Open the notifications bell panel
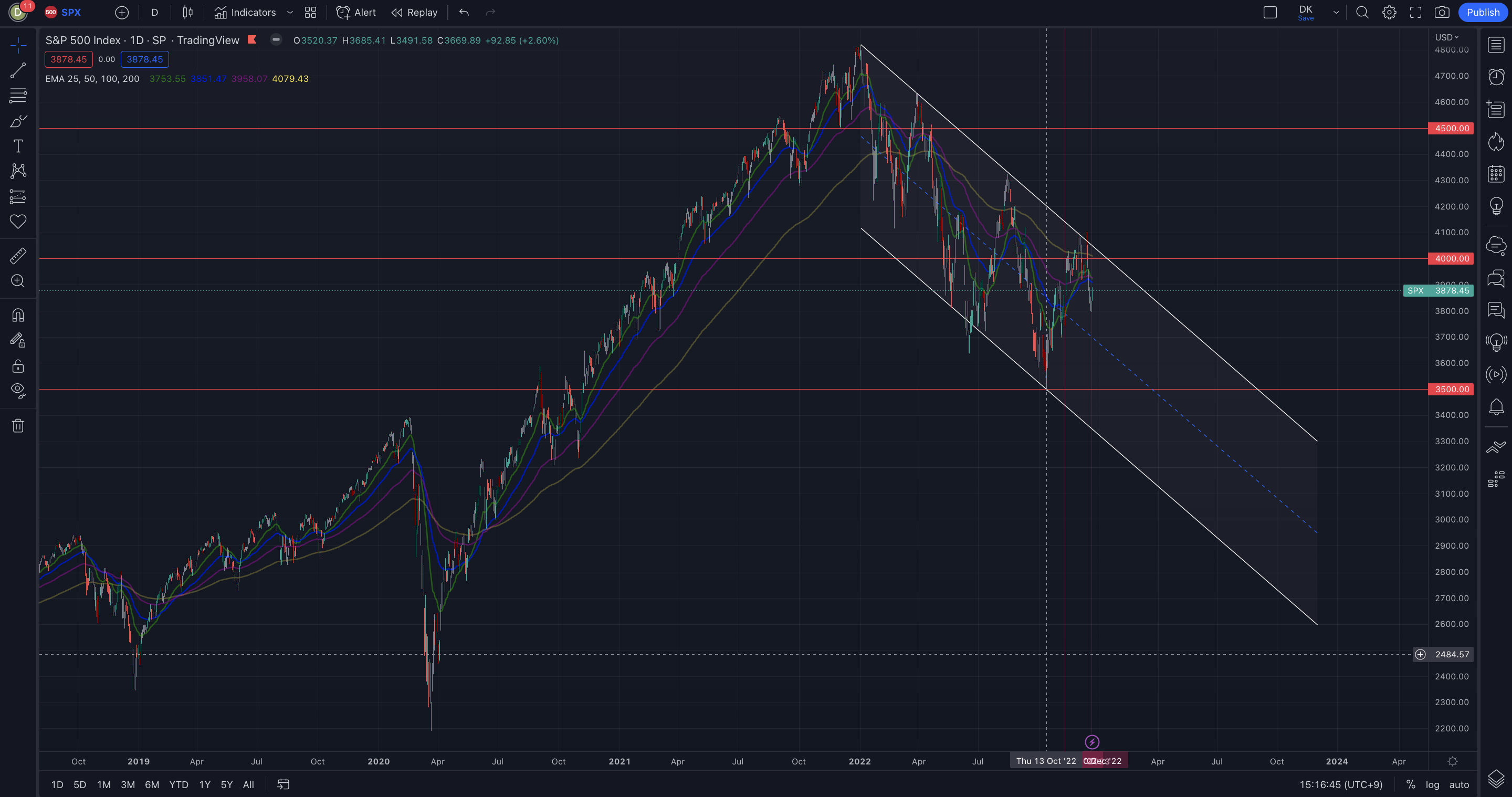 tap(1496, 407)
